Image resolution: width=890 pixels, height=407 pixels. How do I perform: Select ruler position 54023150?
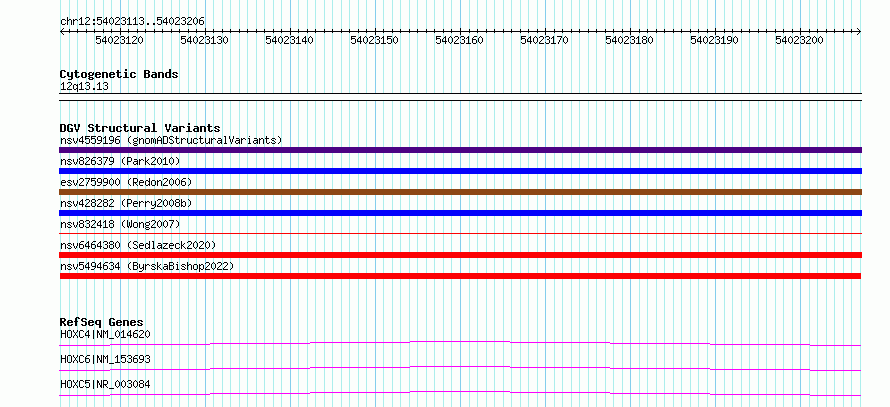[375, 40]
